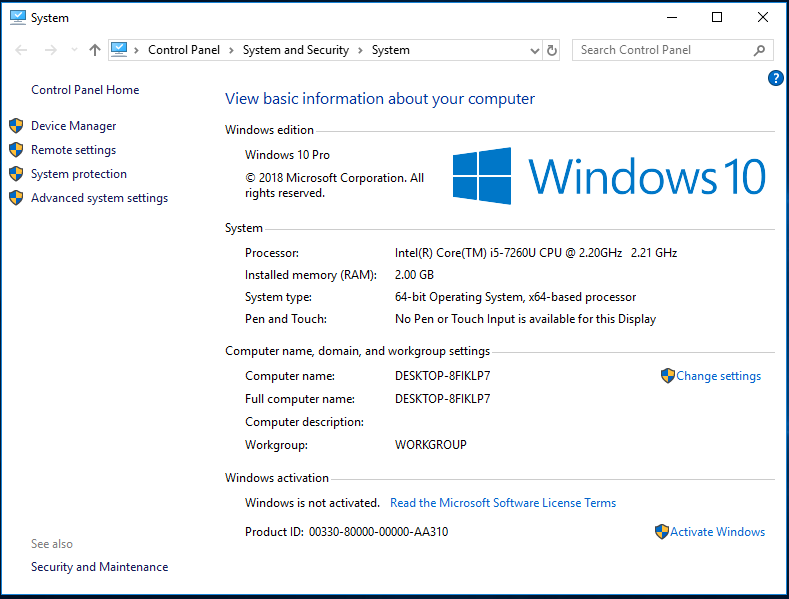Click Computer name value DESKTOP-8FIKLP7

tap(442, 376)
